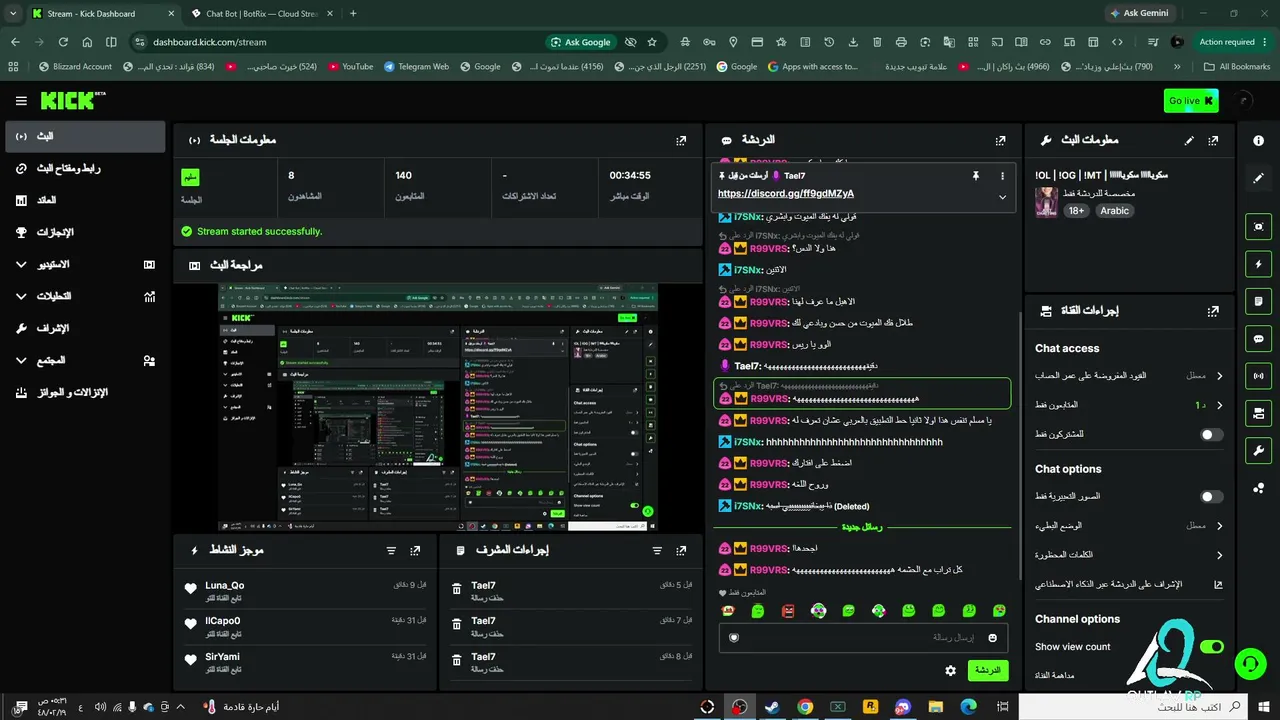Open the browser tab search dropdown
The image size is (1280, 720).
13,14
